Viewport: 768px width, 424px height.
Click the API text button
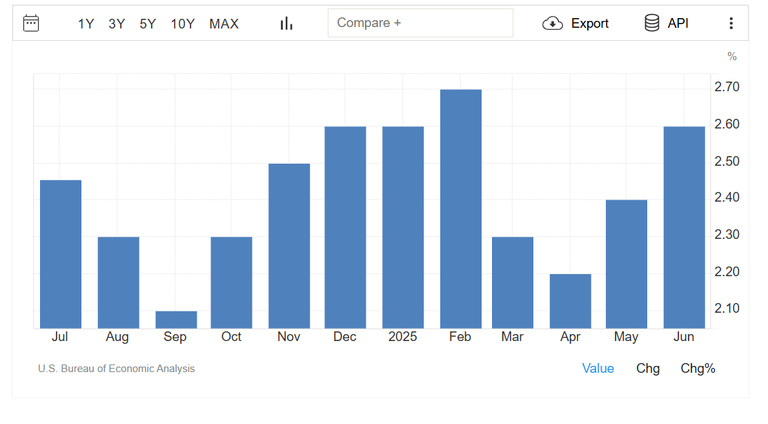[678, 23]
